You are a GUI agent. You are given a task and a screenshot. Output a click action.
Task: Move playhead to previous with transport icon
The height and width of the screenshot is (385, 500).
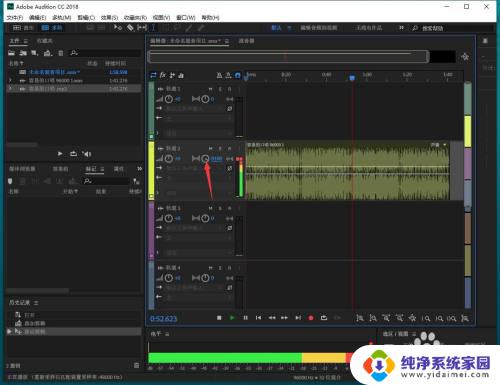click(258, 318)
